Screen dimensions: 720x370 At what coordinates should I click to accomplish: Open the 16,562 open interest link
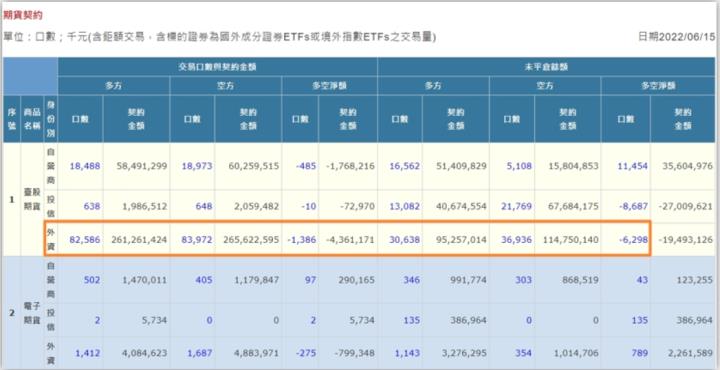pyautogui.click(x=405, y=166)
